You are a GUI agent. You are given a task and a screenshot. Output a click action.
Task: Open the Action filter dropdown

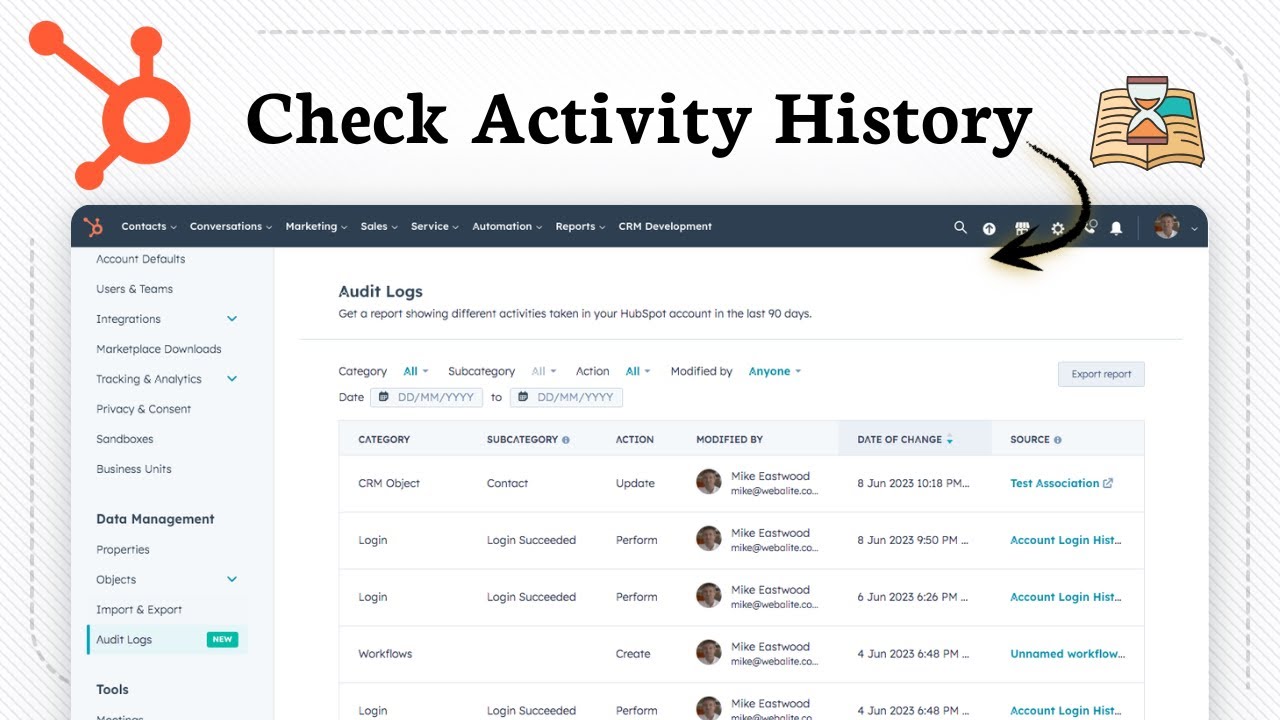tap(638, 371)
